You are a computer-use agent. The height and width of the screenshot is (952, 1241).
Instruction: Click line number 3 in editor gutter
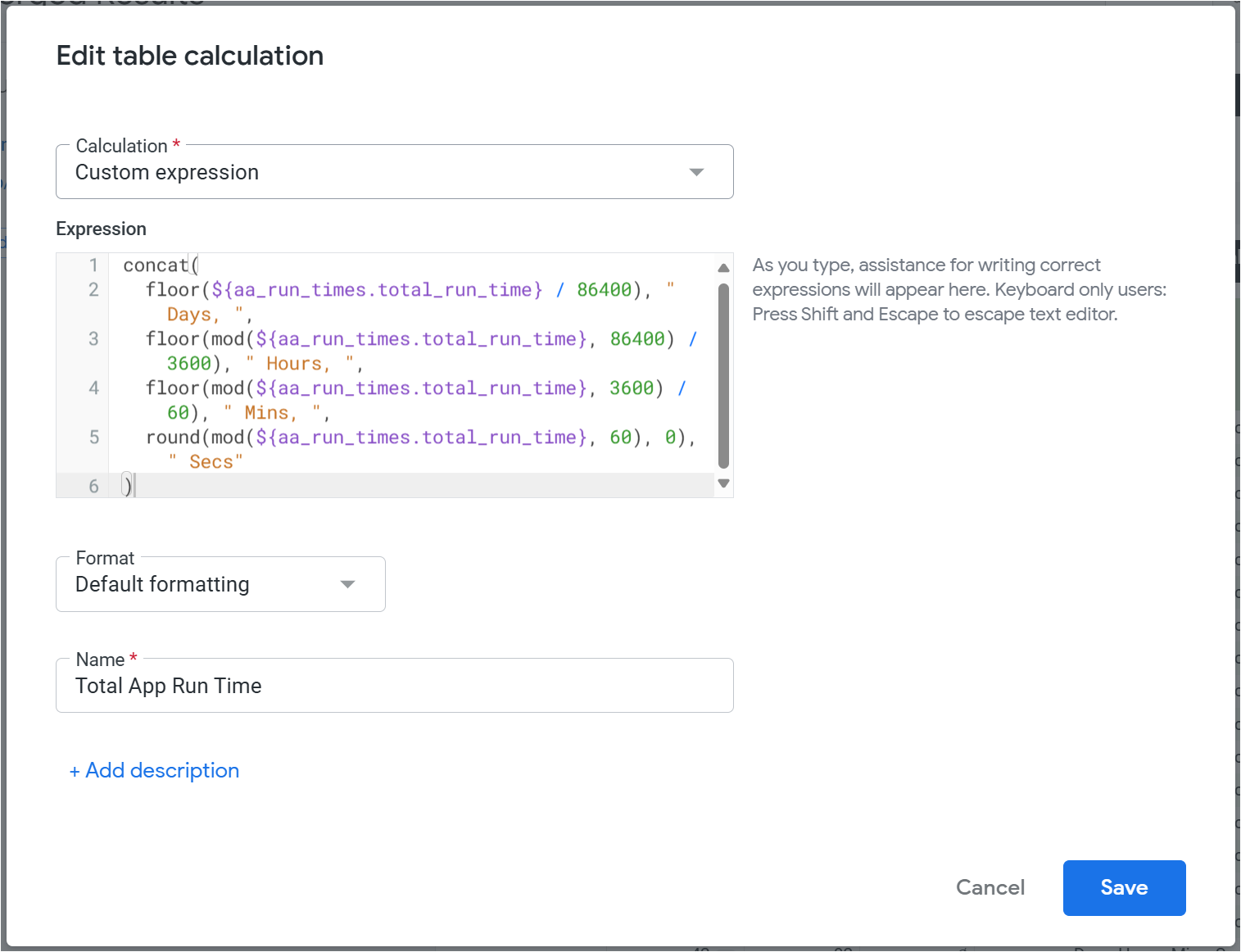click(93, 339)
